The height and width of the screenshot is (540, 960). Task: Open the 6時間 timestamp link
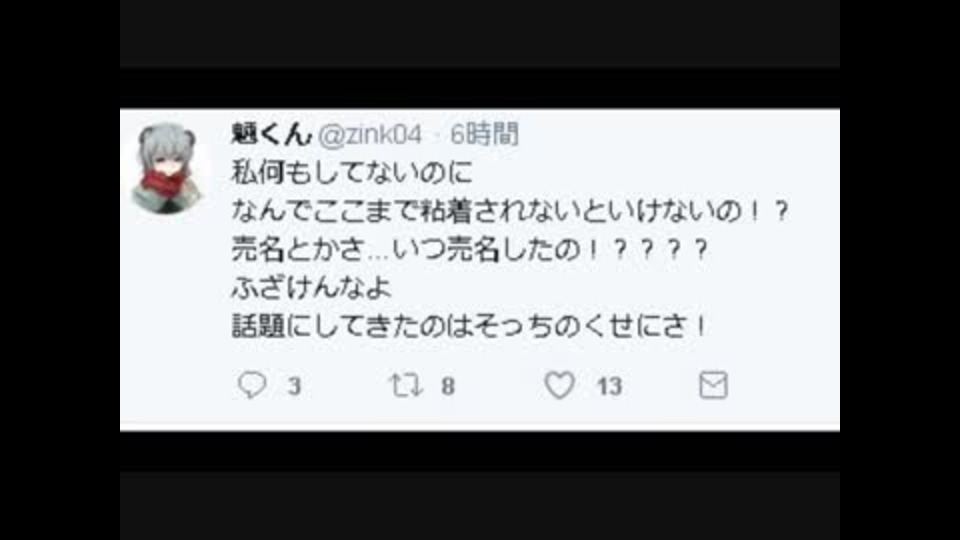pyautogui.click(x=484, y=134)
